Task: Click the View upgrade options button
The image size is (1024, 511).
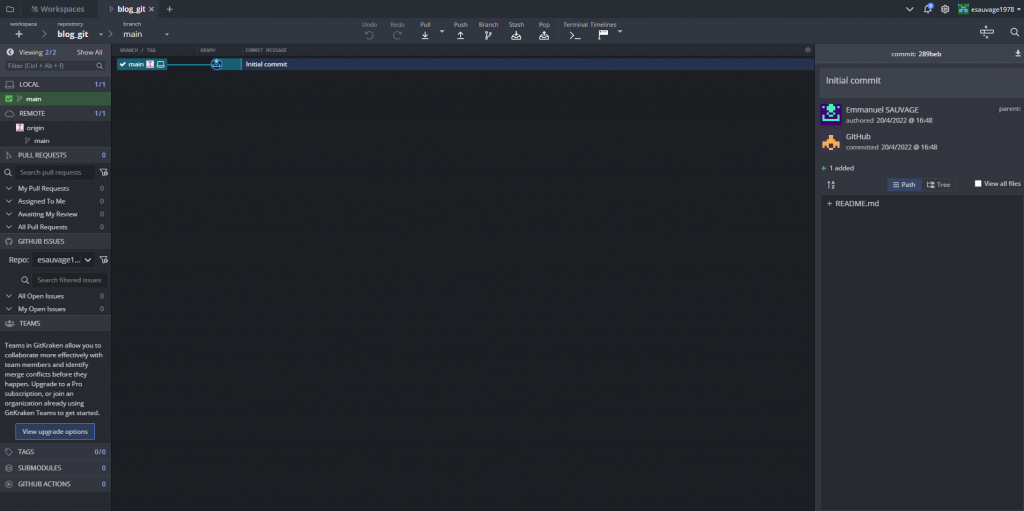Action: point(55,431)
